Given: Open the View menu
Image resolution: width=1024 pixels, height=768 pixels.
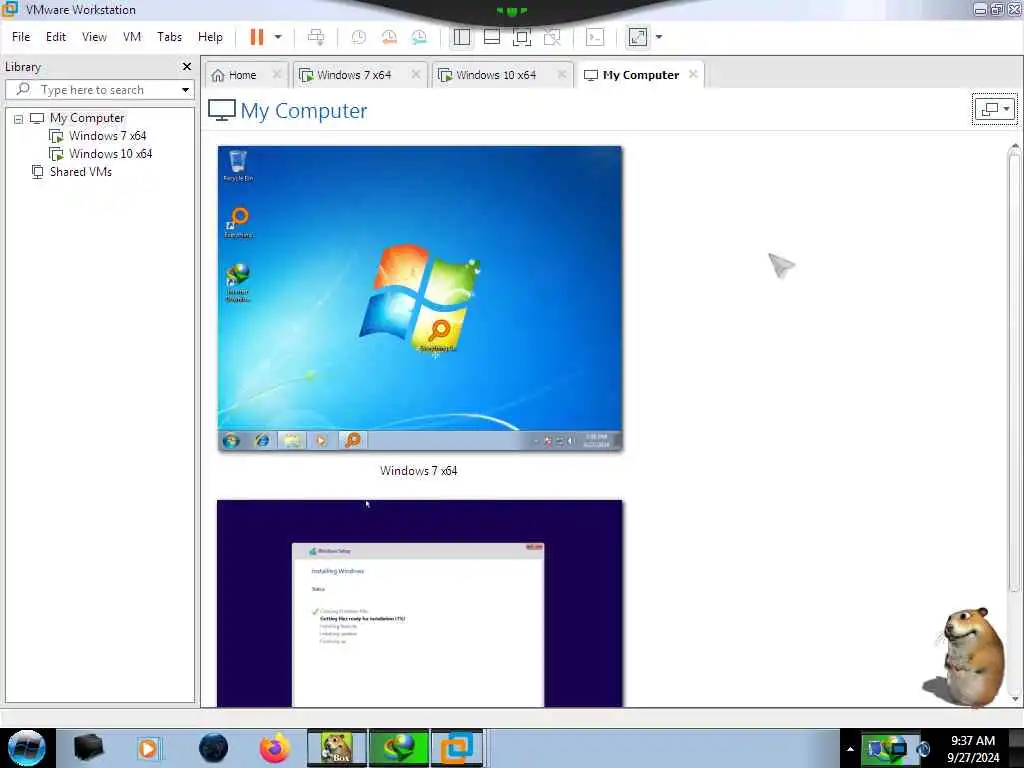Looking at the screenshot, I should [x=94, y=37].
